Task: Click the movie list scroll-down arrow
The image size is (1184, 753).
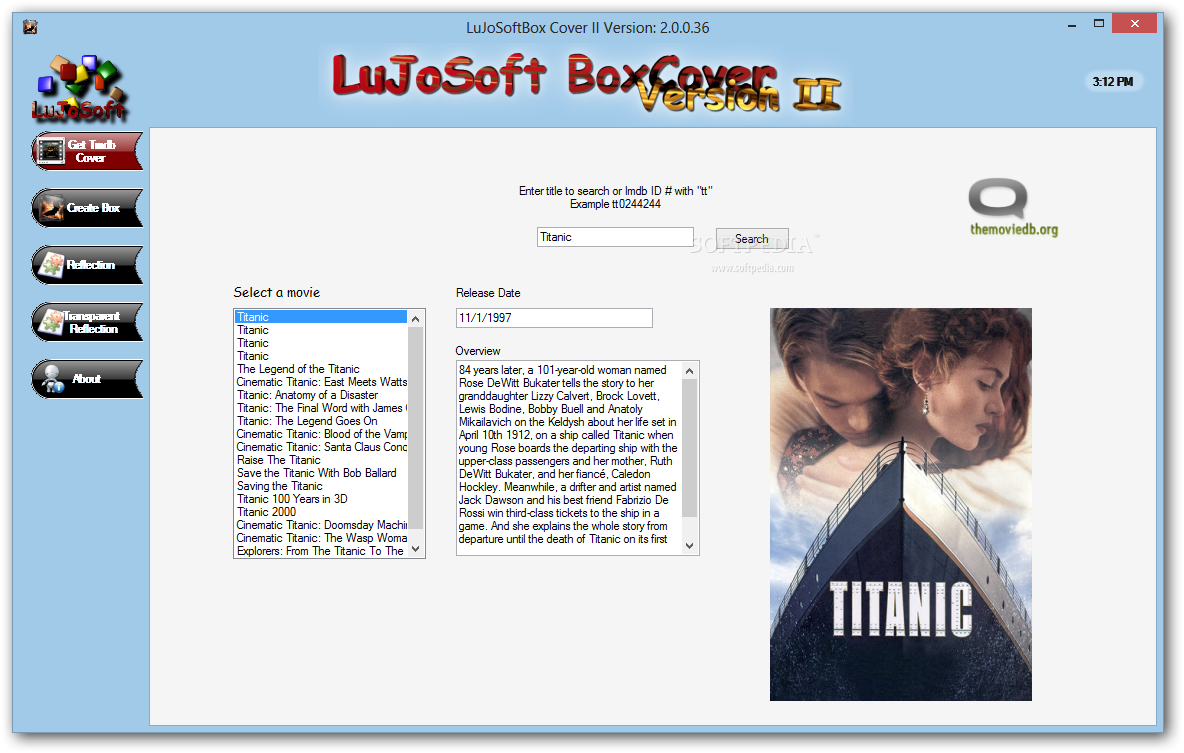Action: [x=415, y=549]
